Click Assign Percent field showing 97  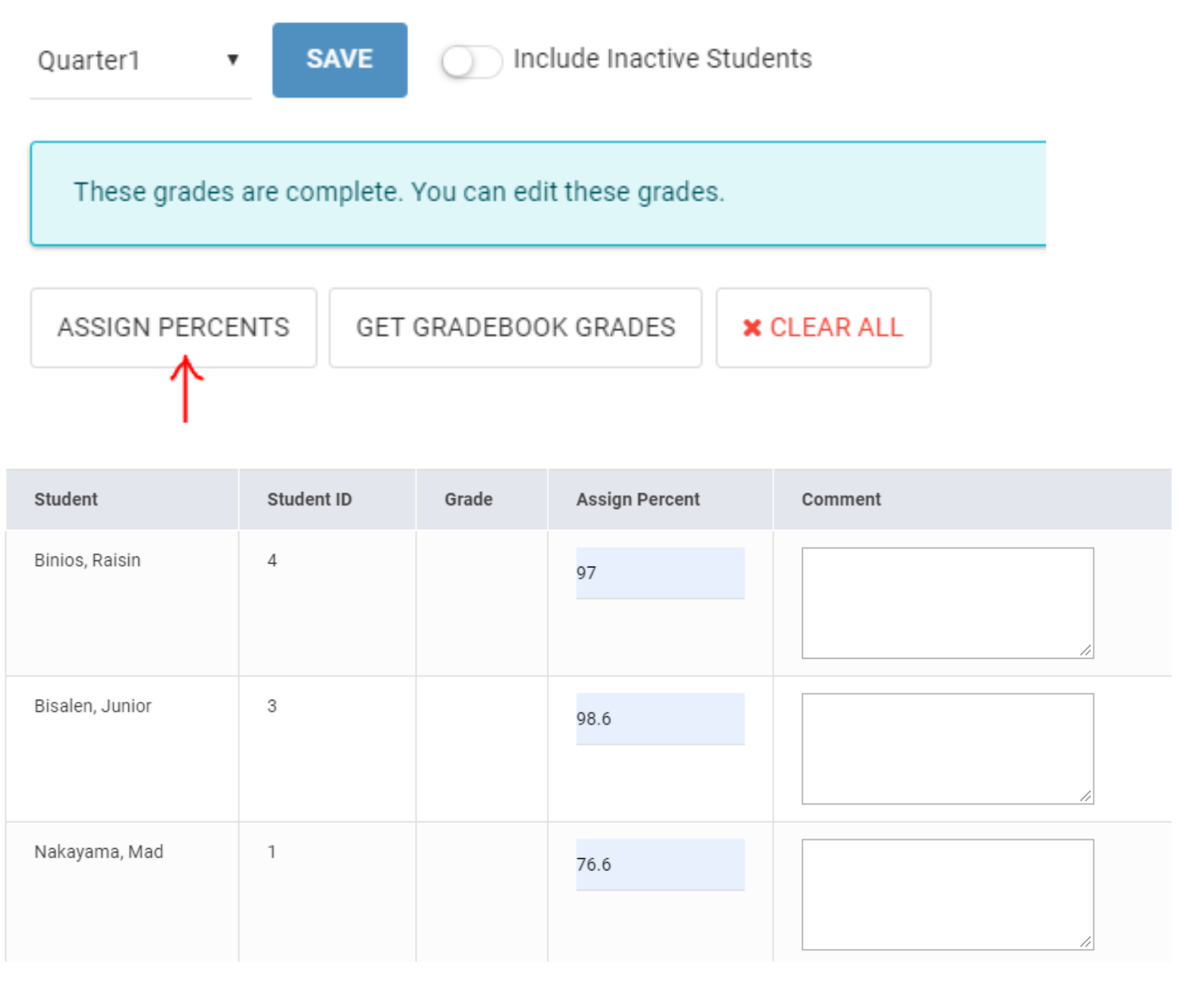[x=660, y=573]
